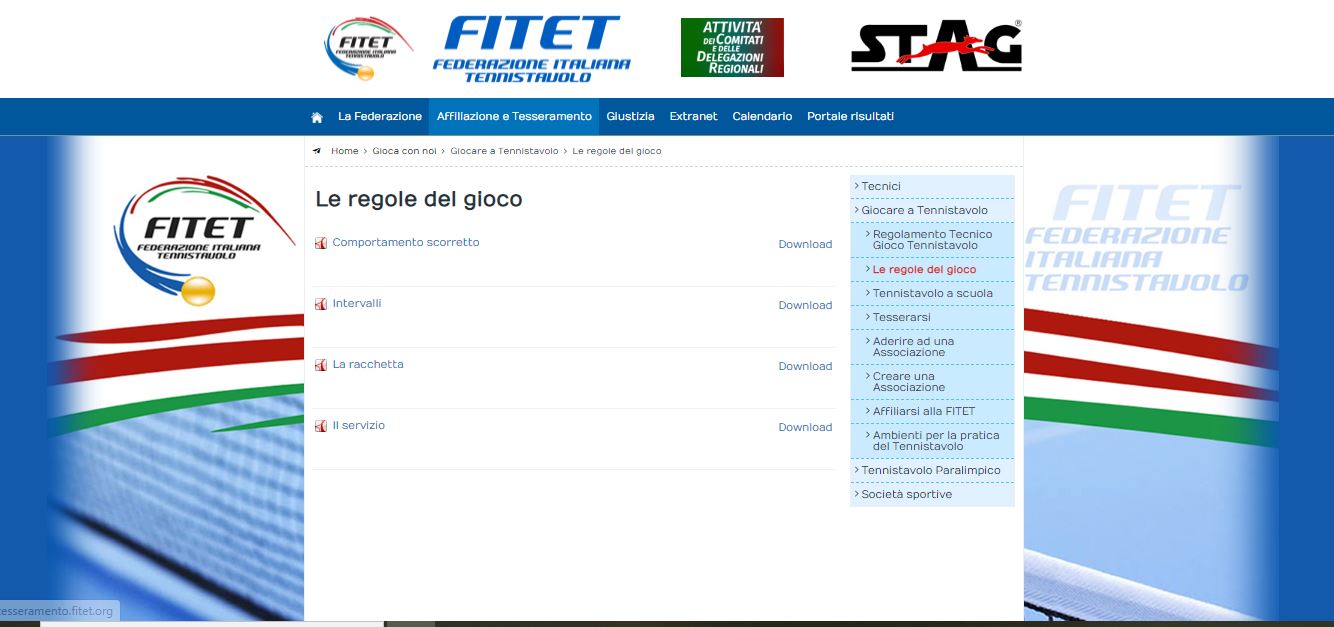The image size is (1334, 627).
Task: Open the Comportamento scorretto document link
Action: (x=406, y=242)
